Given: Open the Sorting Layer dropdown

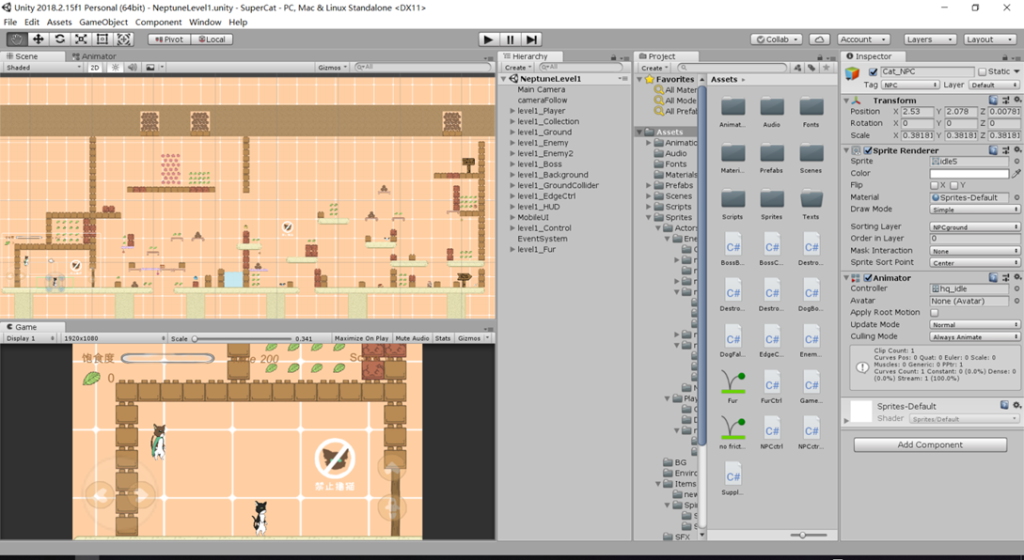Looking at the screenshot, I should click(x=975, y=227).
